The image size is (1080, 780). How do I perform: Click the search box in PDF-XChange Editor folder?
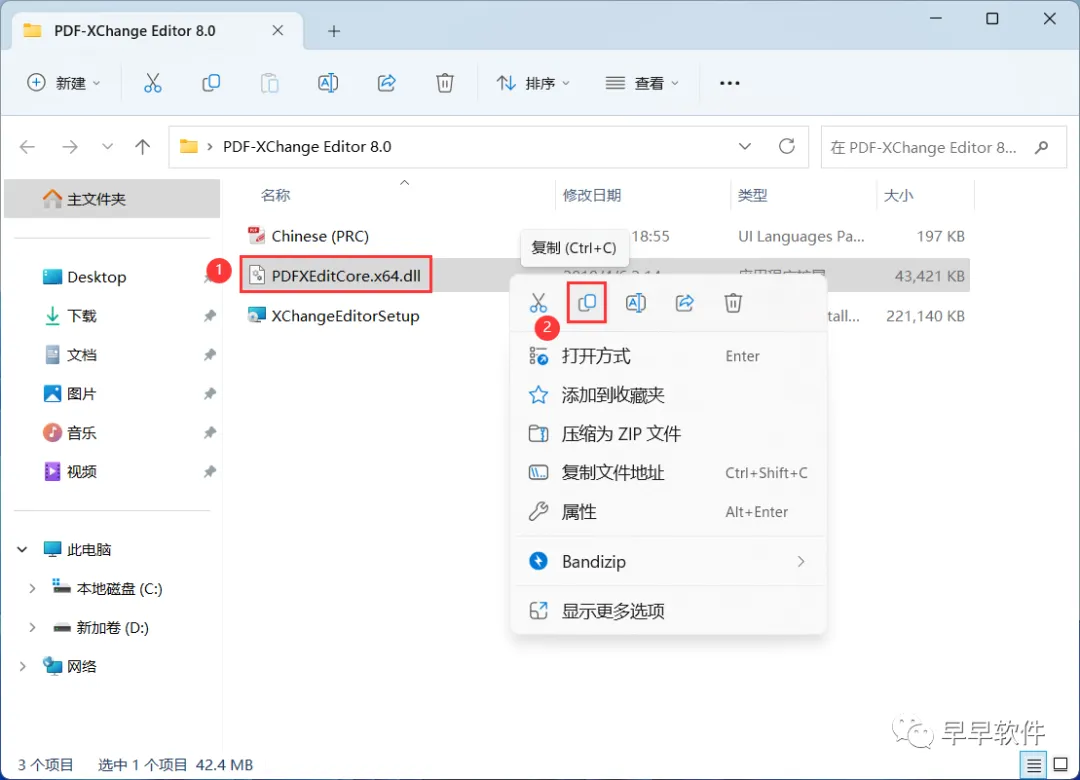click(944, 147)
